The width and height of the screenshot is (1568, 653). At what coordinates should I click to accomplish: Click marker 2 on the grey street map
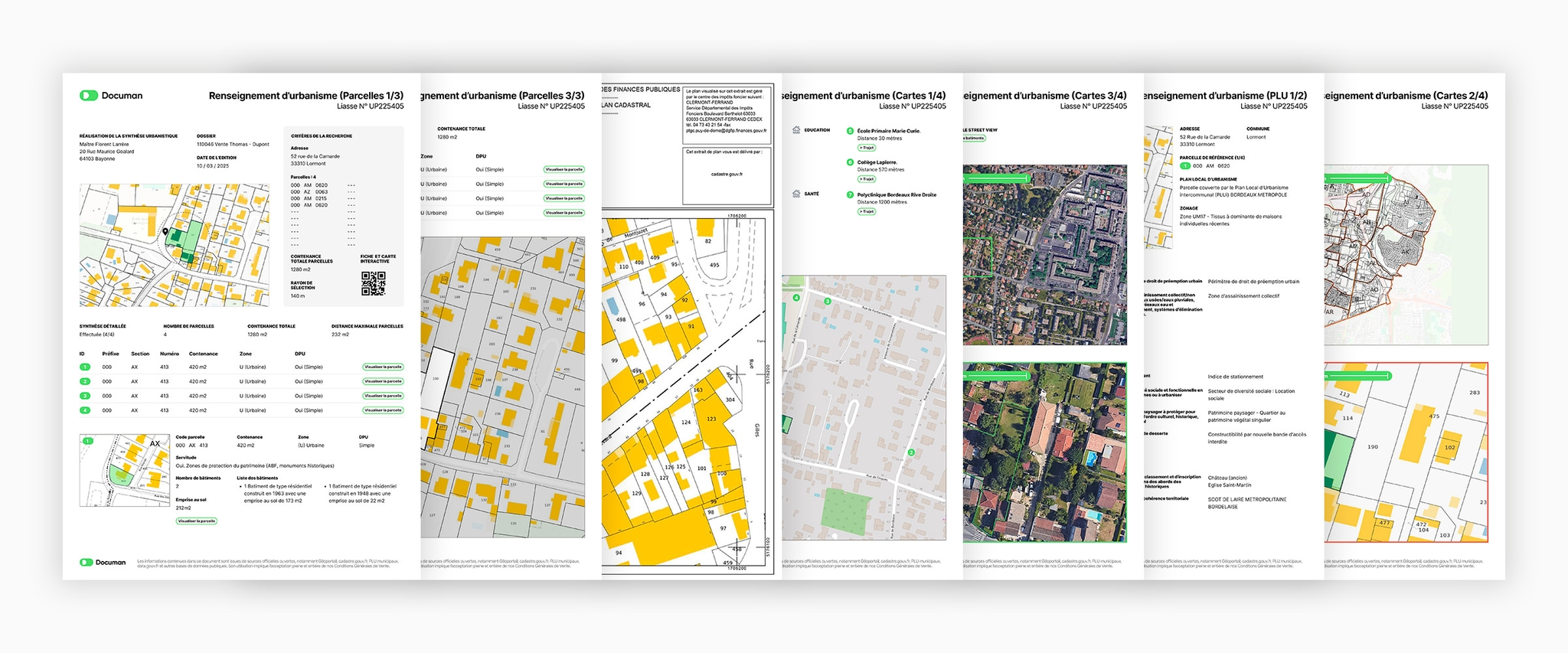(911, 452)
